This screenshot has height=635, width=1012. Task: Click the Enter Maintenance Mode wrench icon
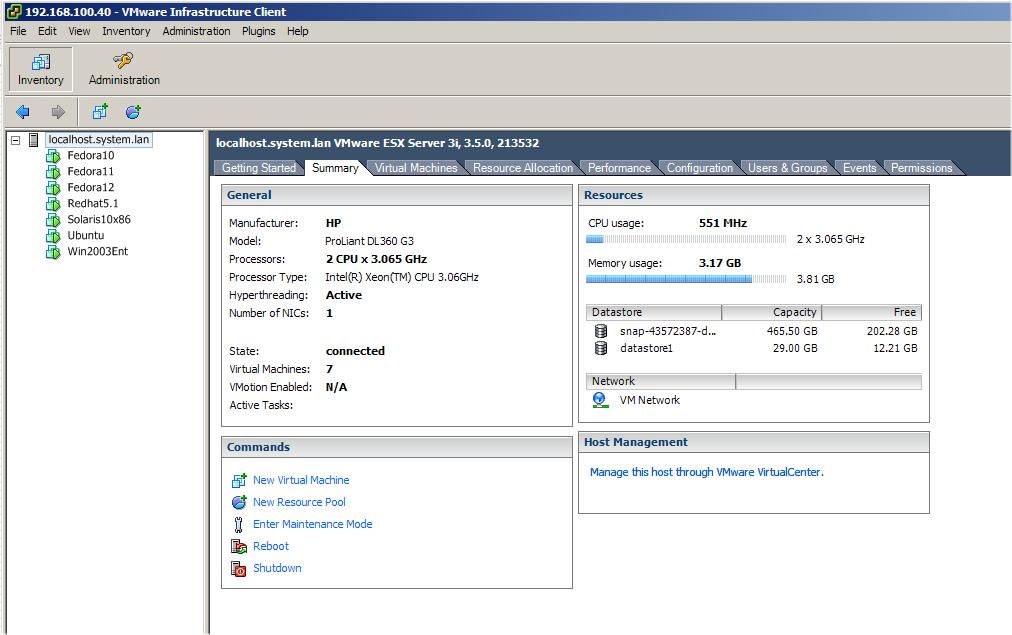click(x=239, y=524)
